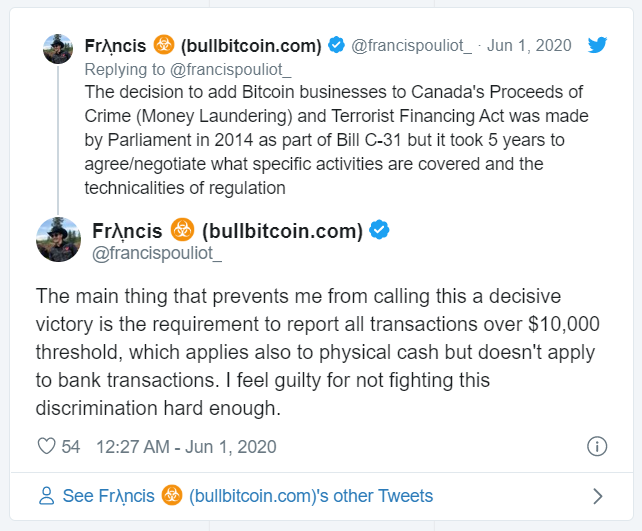
Task: Click the biohazard emoji in the top reply header
Action: (x=165, y=46)
